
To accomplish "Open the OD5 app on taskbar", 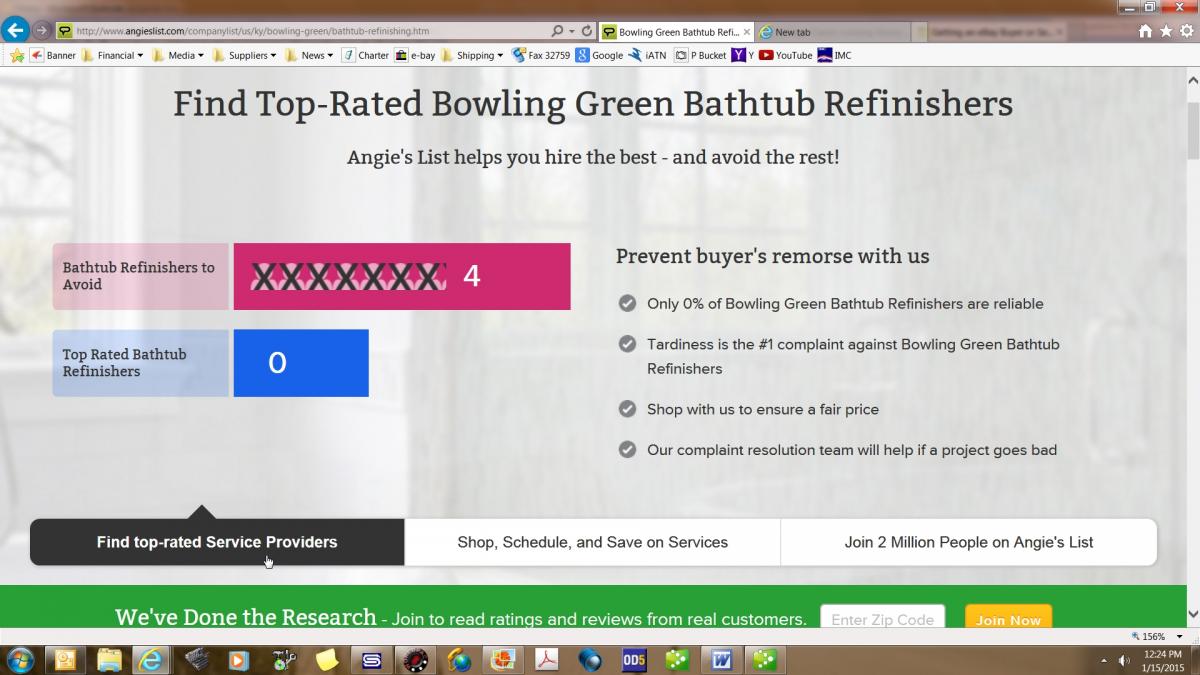I will pyautogui.click(x=634, y=660).
